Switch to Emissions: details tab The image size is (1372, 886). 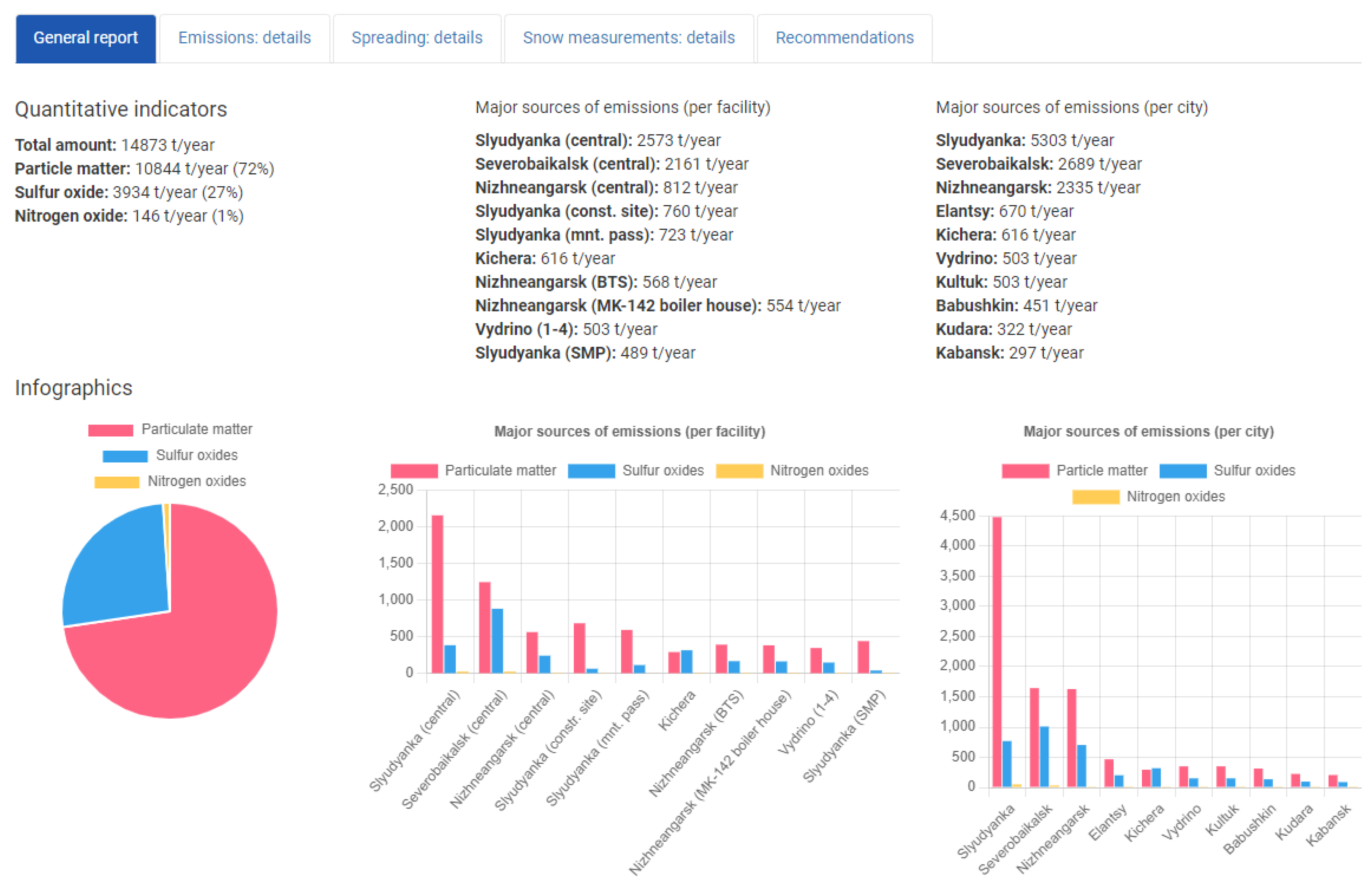click(x=244, y=38)
